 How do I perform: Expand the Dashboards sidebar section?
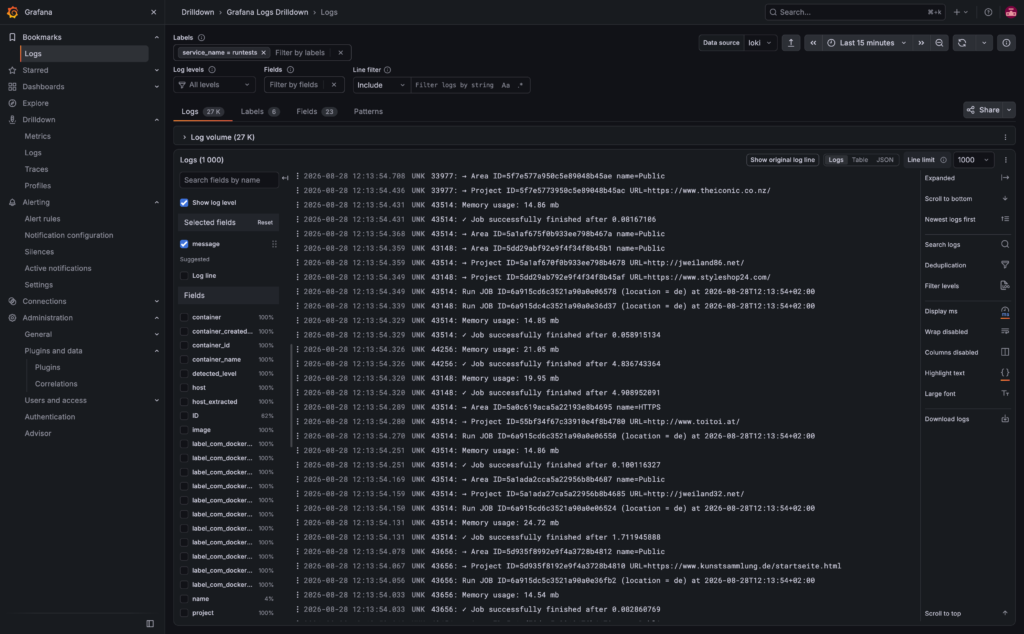tap(156, 87)
